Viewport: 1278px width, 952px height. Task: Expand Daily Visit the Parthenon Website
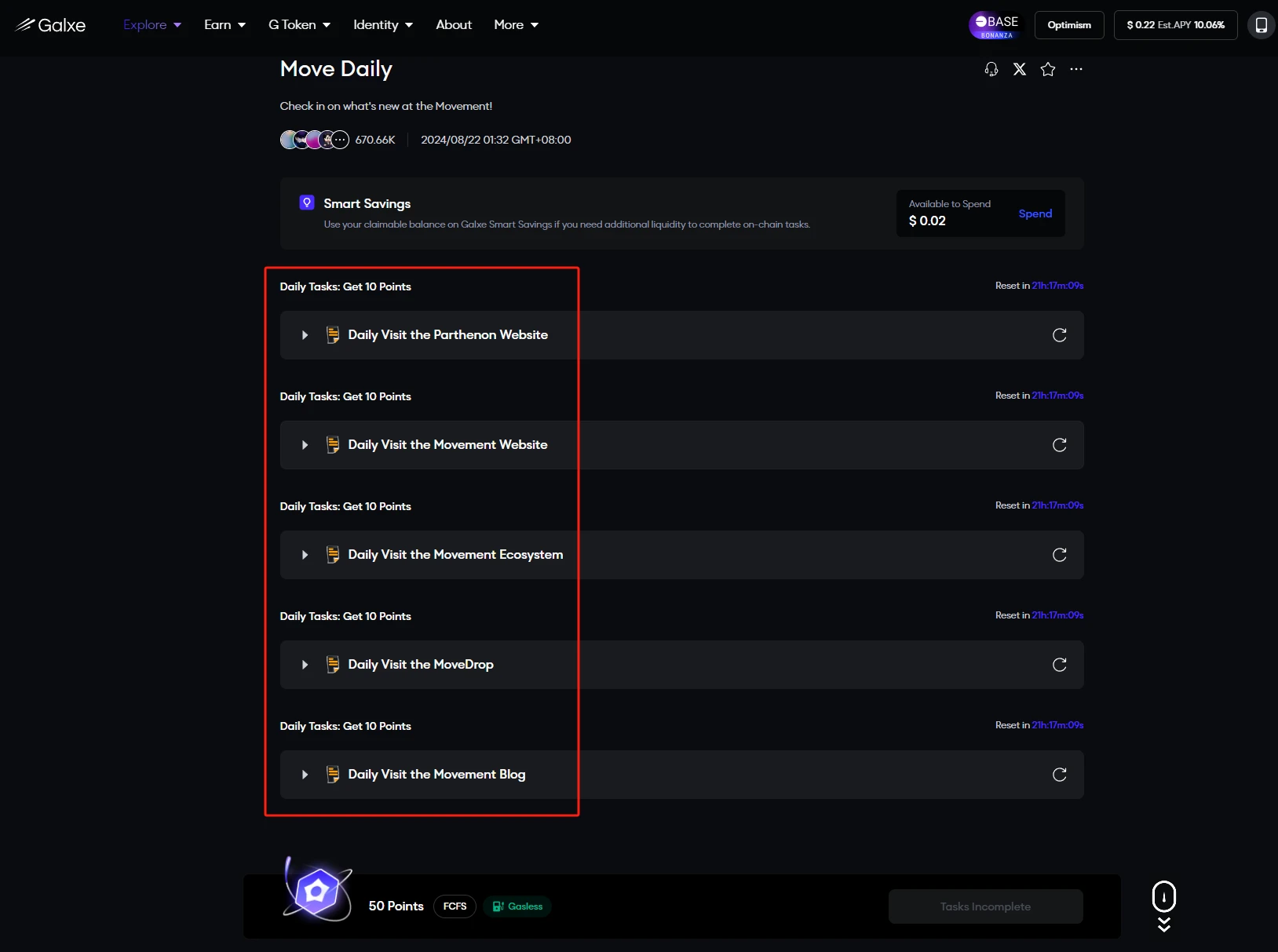point(305,335)
